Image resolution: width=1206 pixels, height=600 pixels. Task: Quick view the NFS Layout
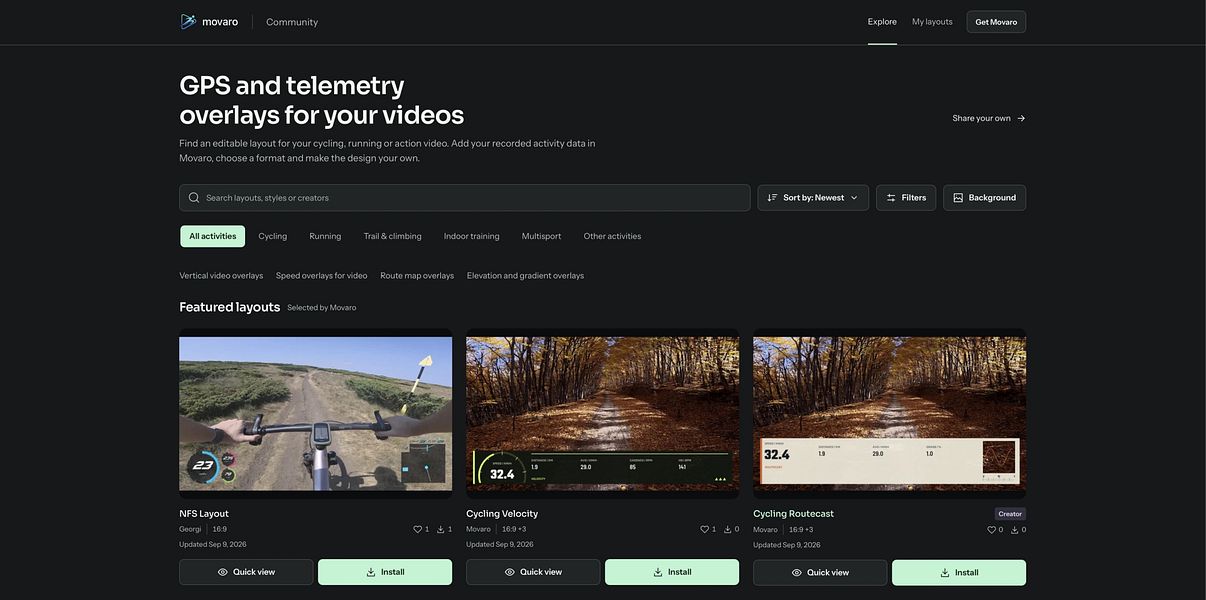point(246,572)
